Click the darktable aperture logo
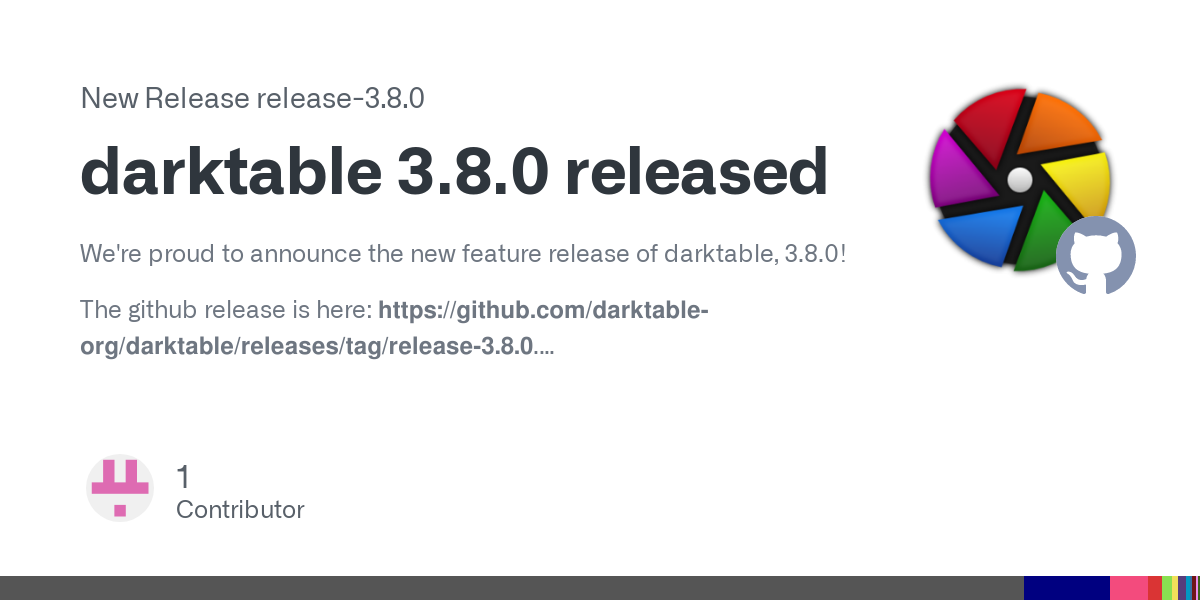This screenshot has height=600, width=1200. 1020,180
